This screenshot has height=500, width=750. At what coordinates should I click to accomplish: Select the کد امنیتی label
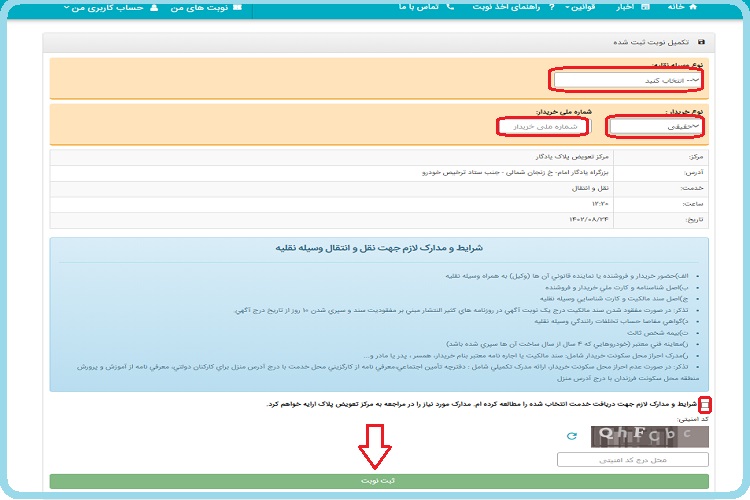[693, 419]
